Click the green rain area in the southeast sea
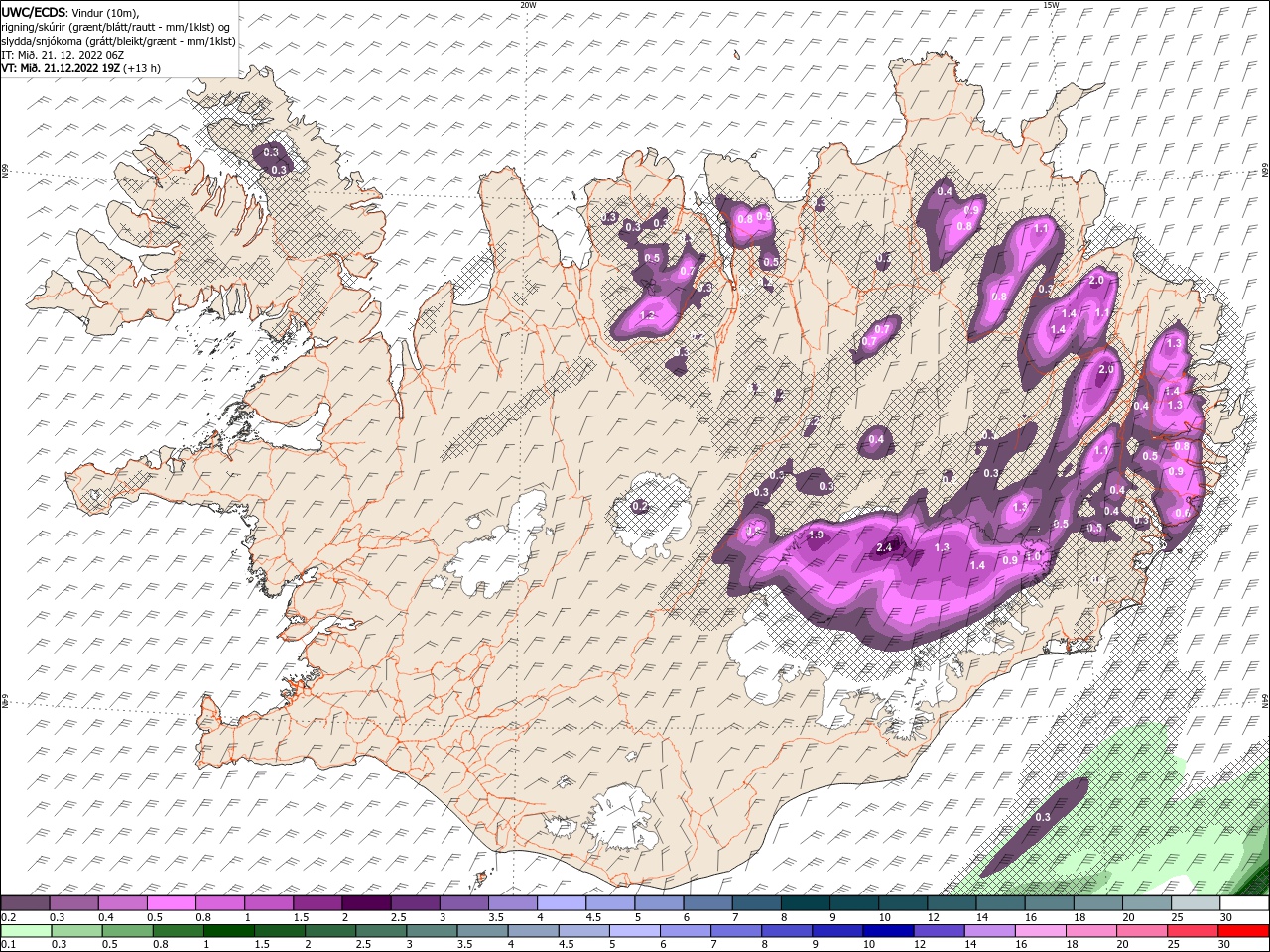The width and height of the screenshot is (1270, 952). (x=1141, y=793)
